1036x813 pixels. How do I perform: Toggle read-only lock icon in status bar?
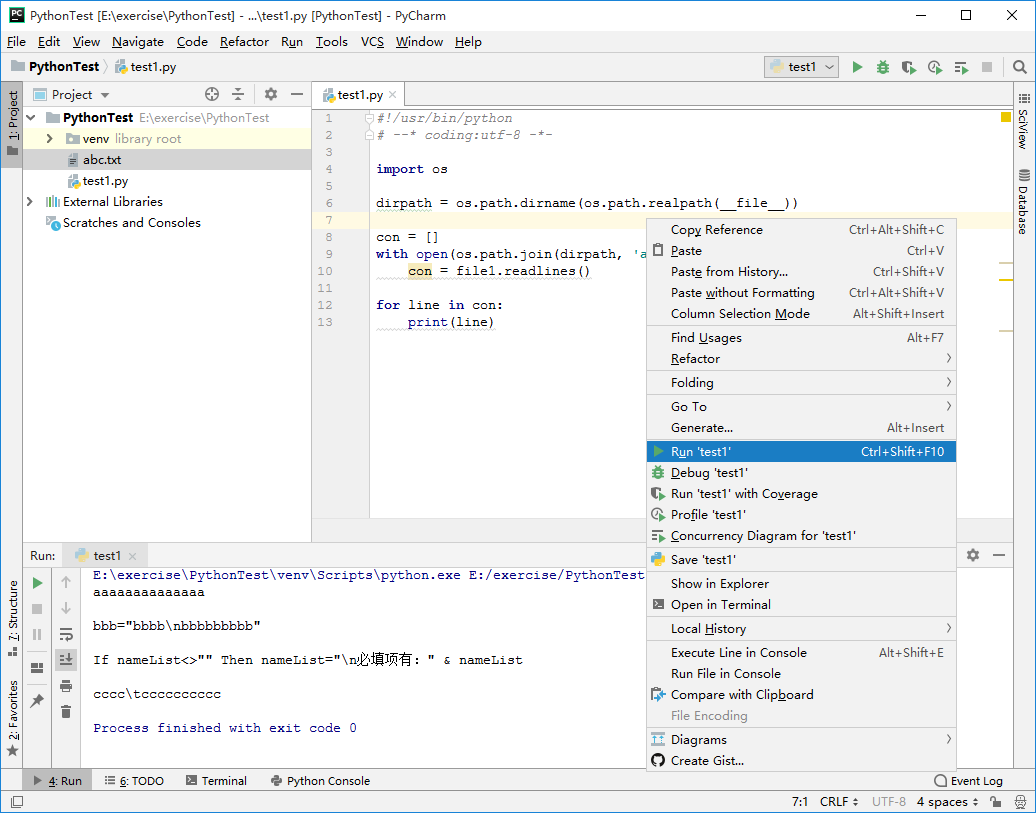[x=995, y=802]
